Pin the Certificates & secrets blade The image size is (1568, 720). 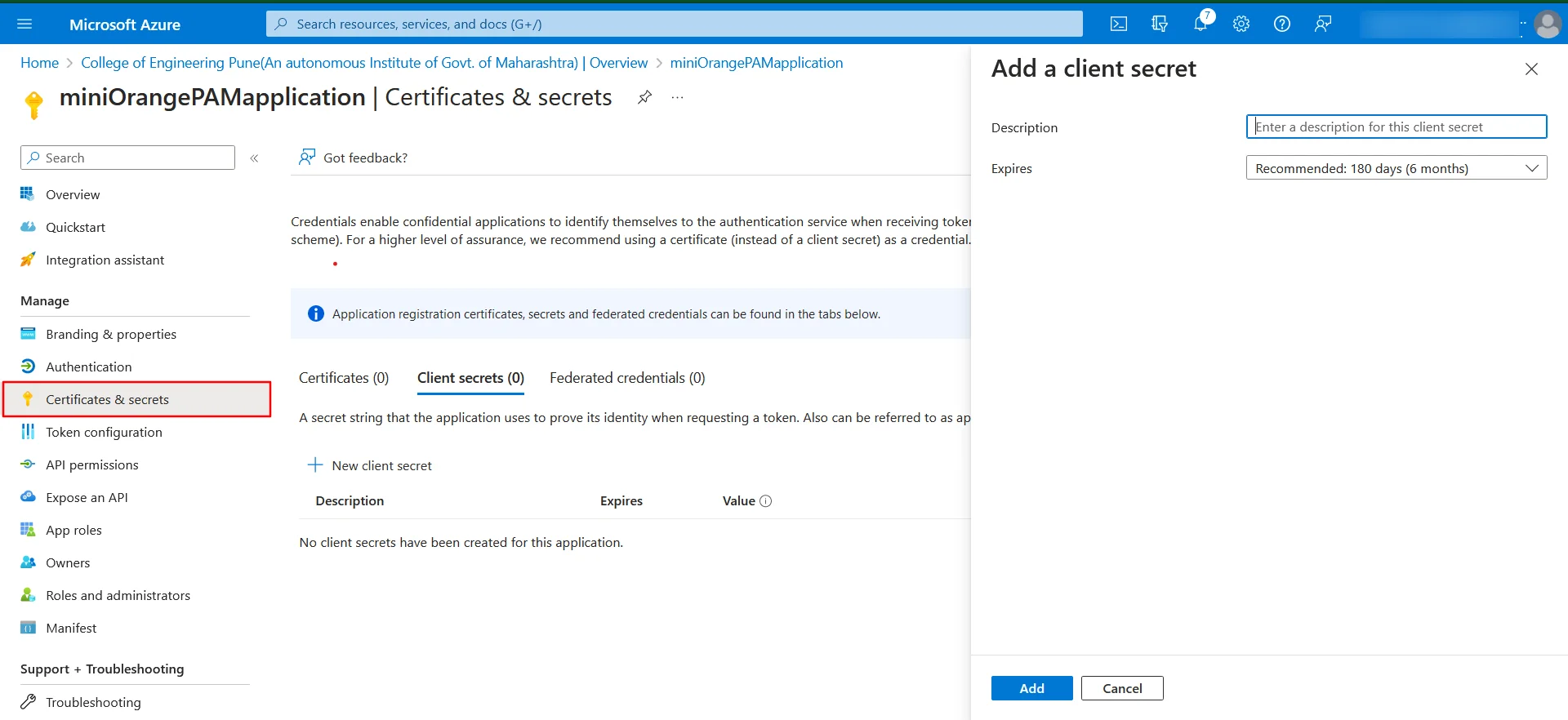coord(644,97)
